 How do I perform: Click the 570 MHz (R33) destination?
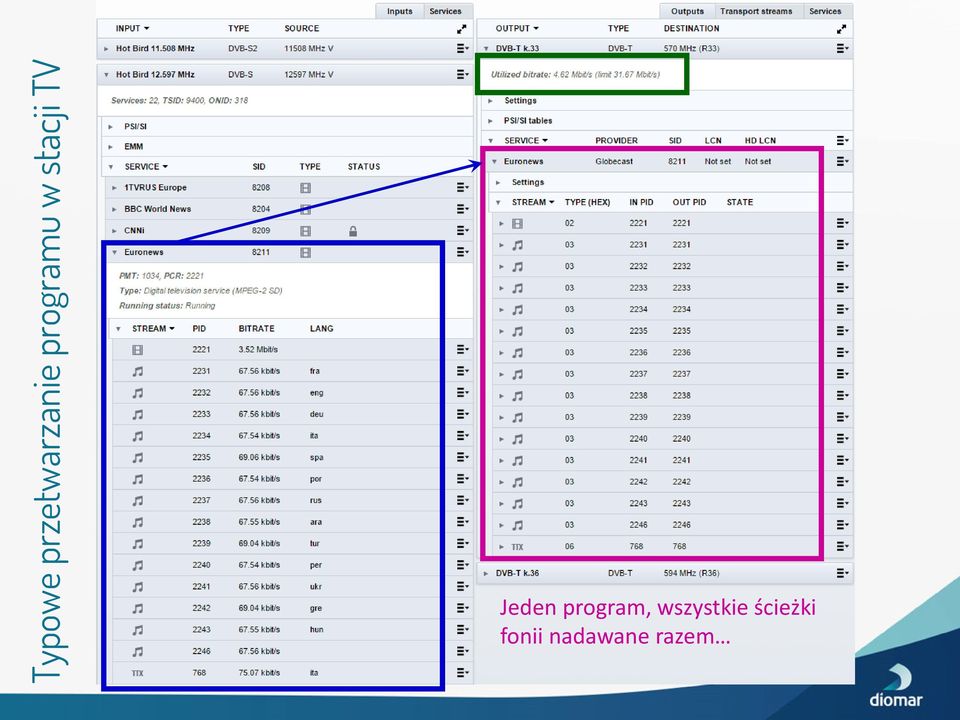pos(691,48)
